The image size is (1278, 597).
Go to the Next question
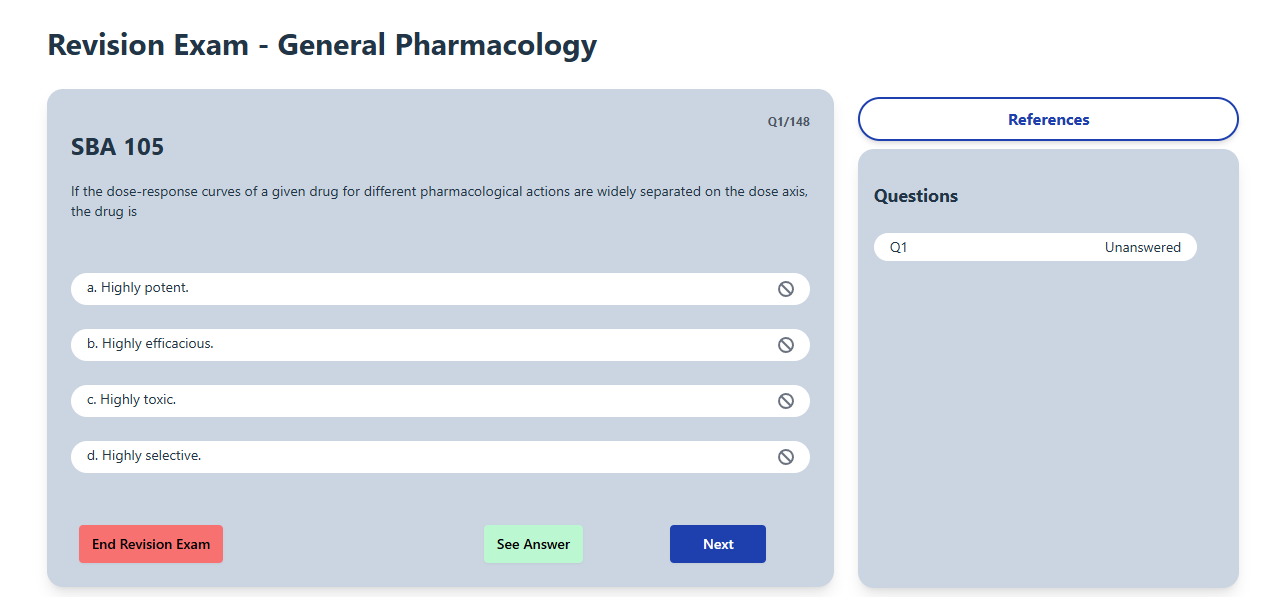[x=718, y=544]
